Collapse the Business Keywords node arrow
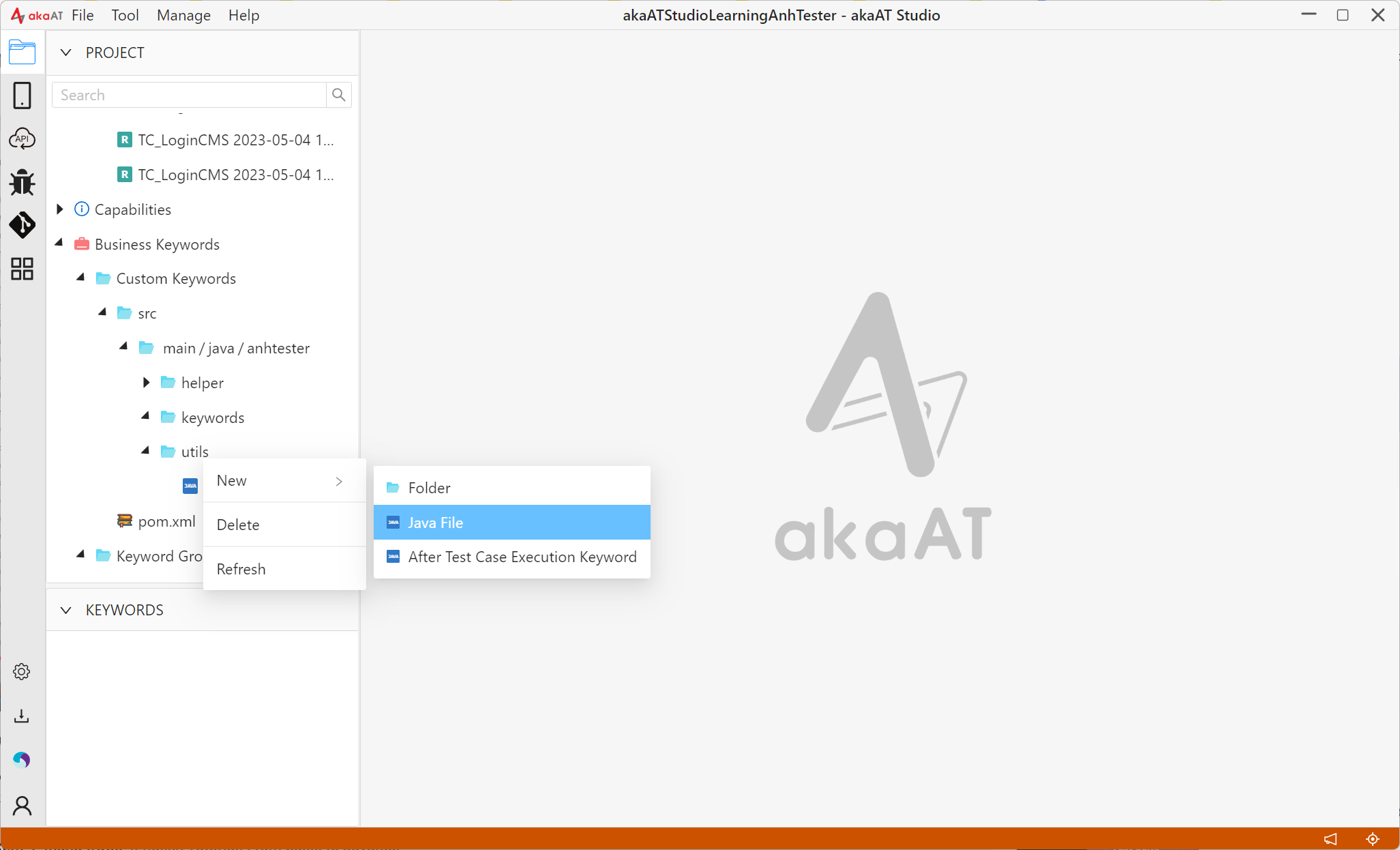This screenshot has width=1400, height=850. 59,244
